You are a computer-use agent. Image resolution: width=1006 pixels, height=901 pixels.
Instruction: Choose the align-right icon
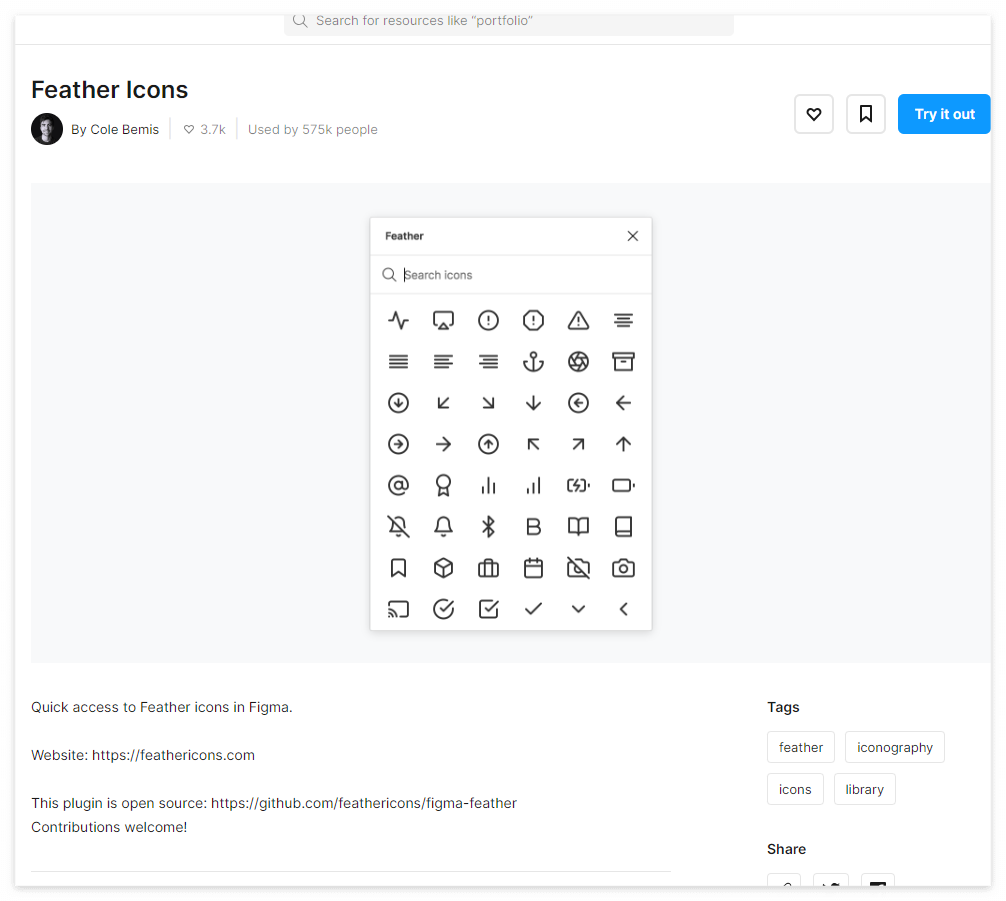[488, 361]
